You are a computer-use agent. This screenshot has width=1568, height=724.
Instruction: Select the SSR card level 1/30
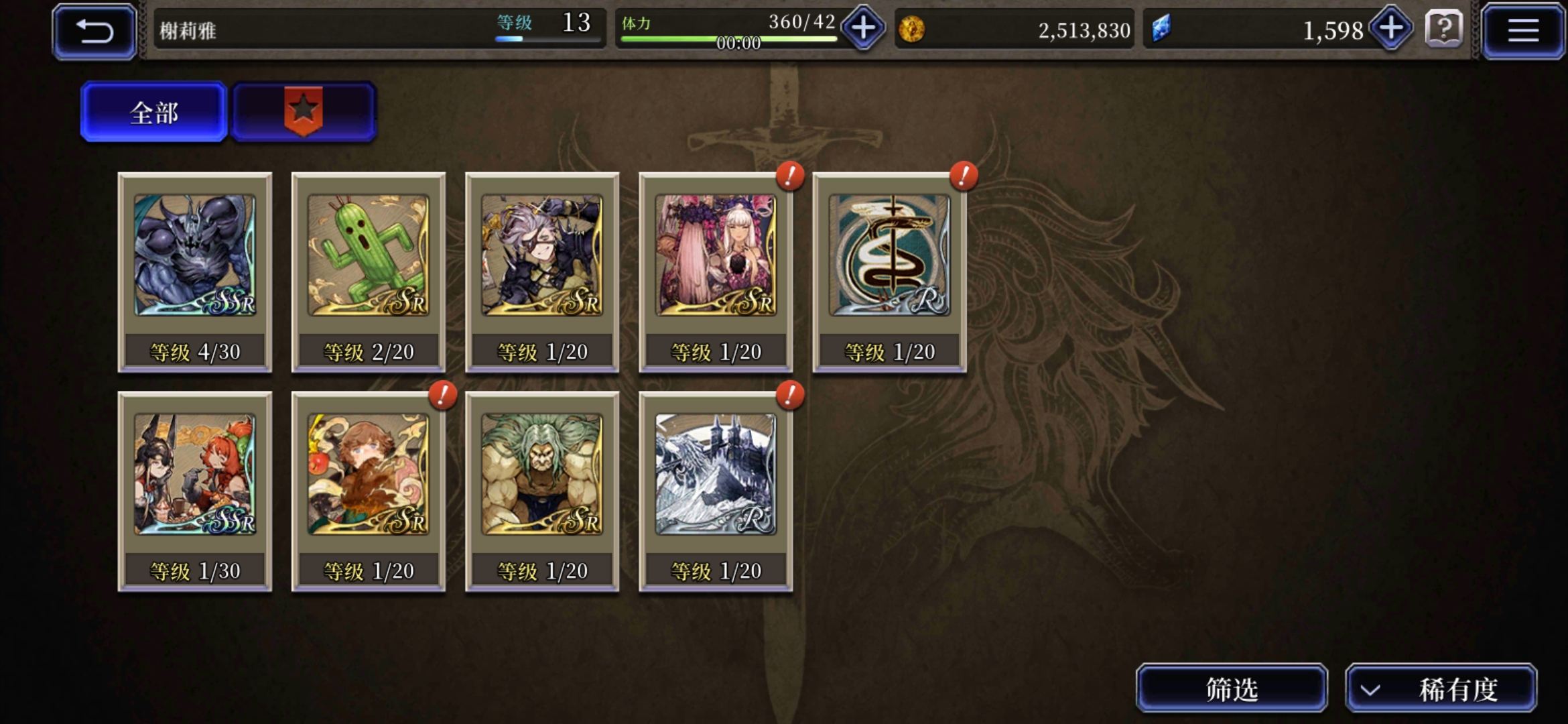click(x=195, y=491)
